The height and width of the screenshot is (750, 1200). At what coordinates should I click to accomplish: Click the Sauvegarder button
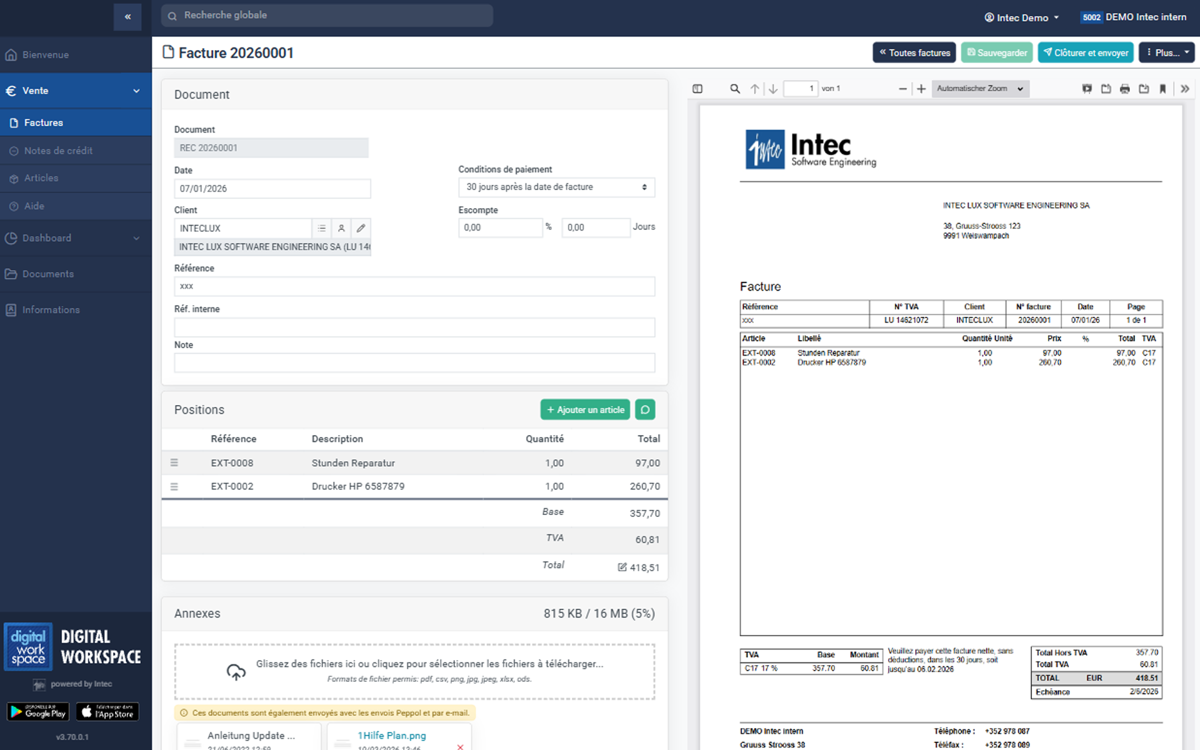(x=997, y=53)
